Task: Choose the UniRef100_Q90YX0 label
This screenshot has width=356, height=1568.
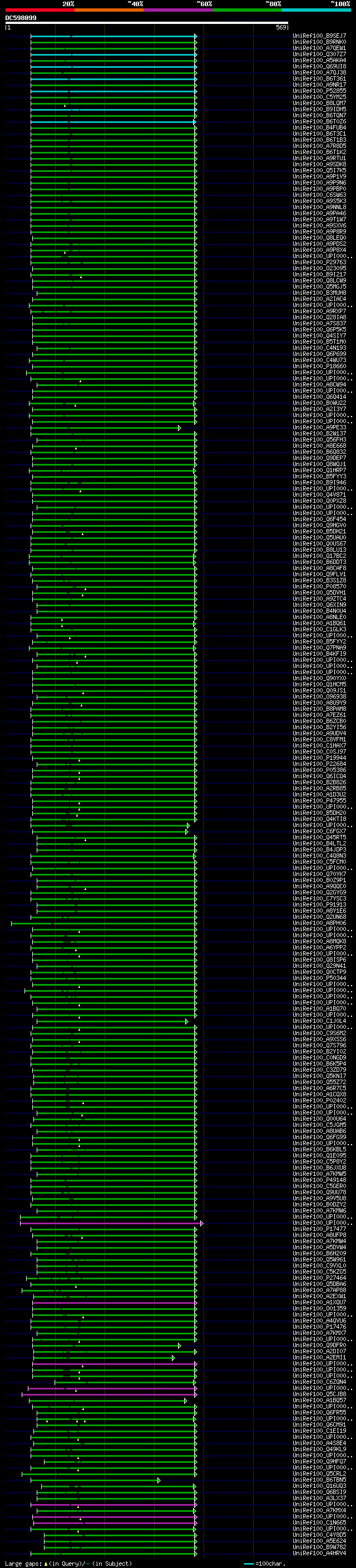Action: tap(319, 679)
